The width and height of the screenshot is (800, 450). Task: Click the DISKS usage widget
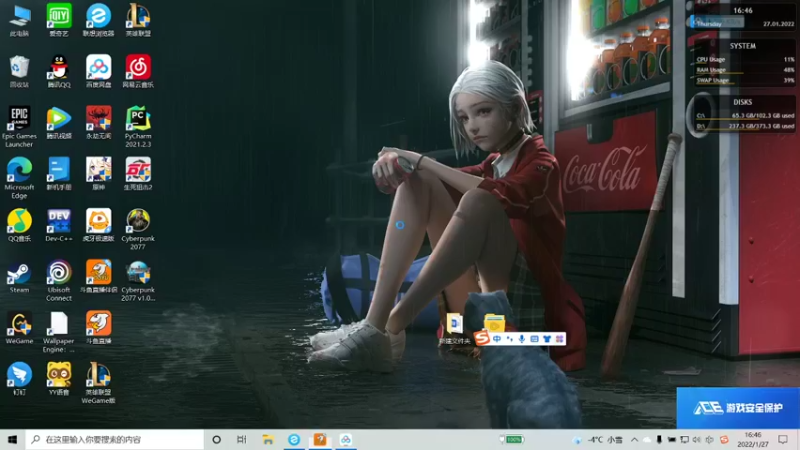(x=743, y=114)
